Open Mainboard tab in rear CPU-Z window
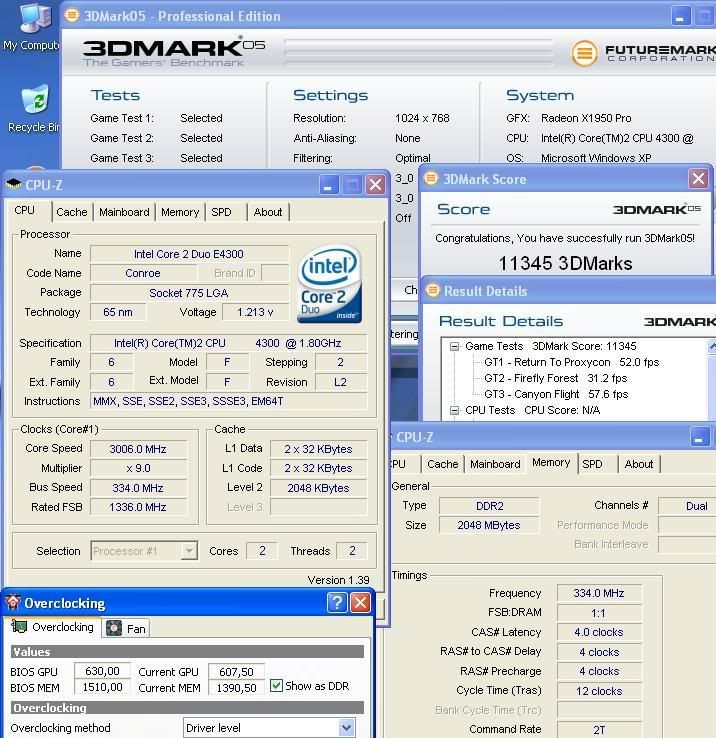Image resolution: width=716 pixels, height=738 pixels. coord(495,464)
